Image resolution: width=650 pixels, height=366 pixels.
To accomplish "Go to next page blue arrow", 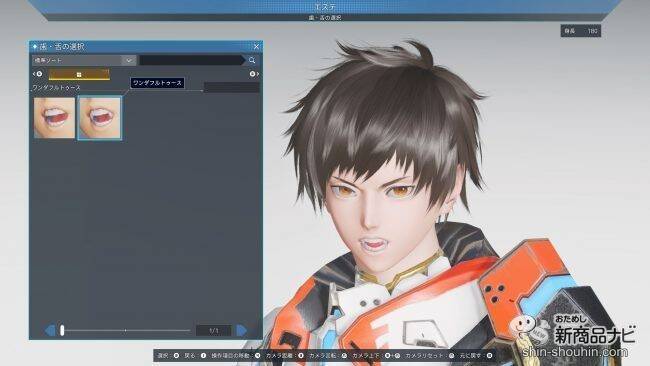I will click(x=242, y=330).
